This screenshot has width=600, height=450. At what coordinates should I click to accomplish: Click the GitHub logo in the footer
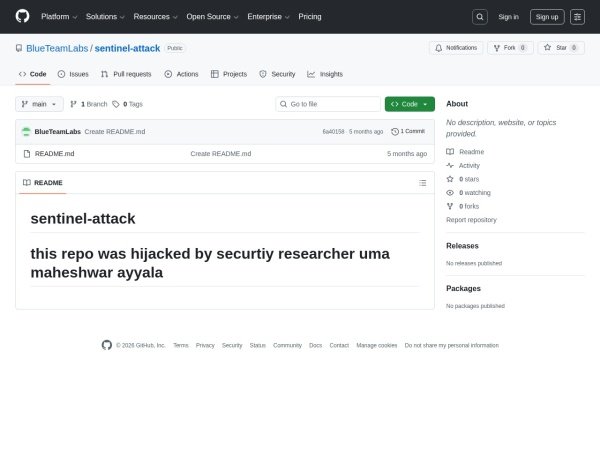click(x=107, y=345)
